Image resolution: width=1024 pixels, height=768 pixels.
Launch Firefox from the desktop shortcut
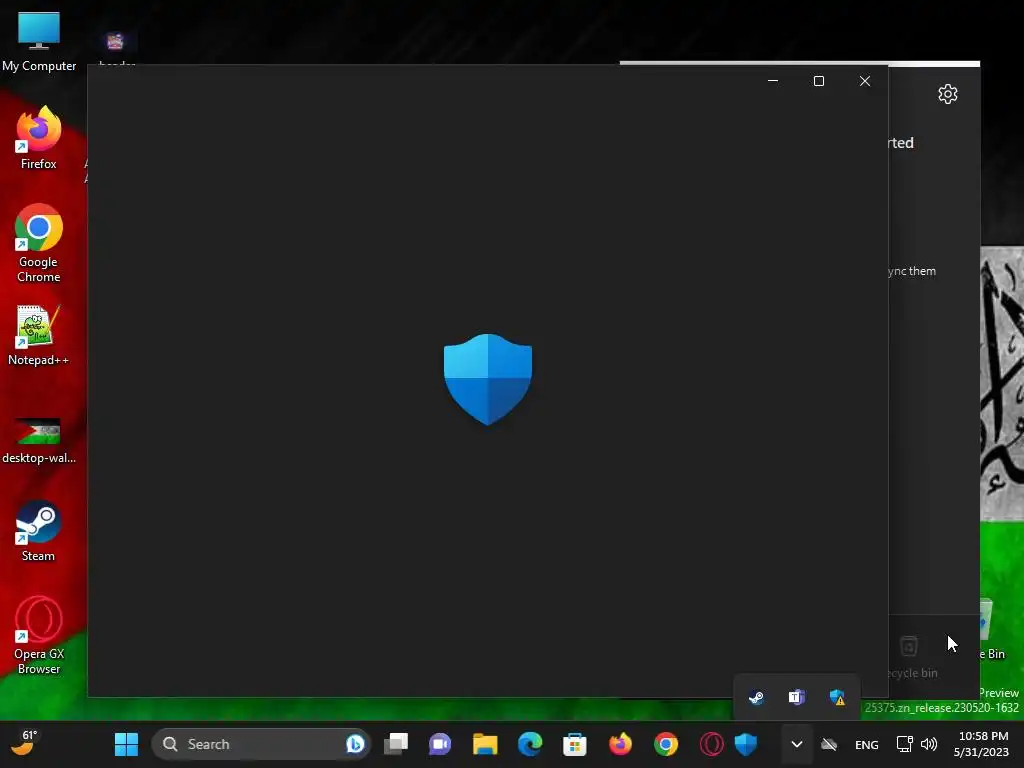click(39, 138)
